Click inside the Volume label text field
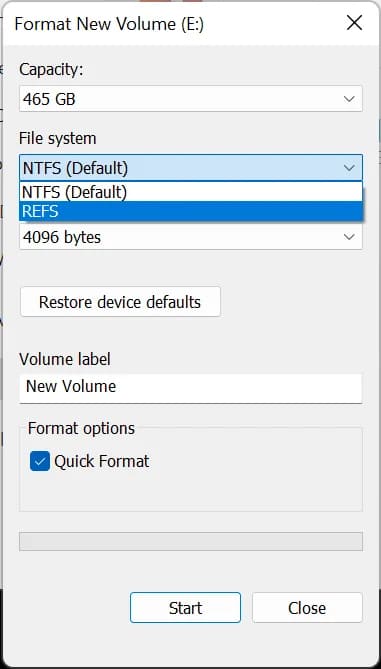The width and height of the screenshot is (381, 669). [191, 387]
